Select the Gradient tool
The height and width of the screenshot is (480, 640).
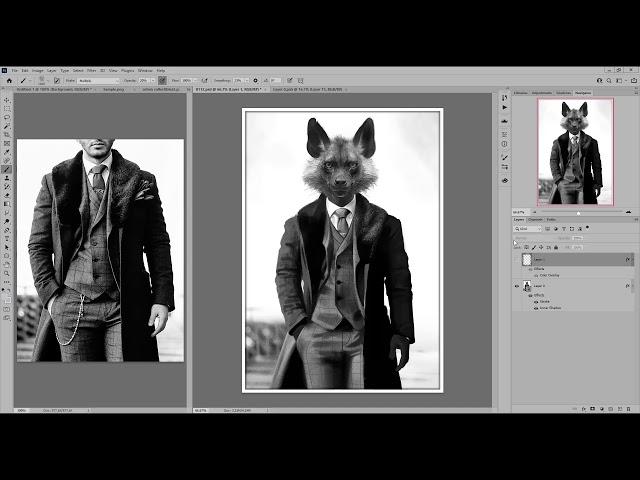pos(7,204)
